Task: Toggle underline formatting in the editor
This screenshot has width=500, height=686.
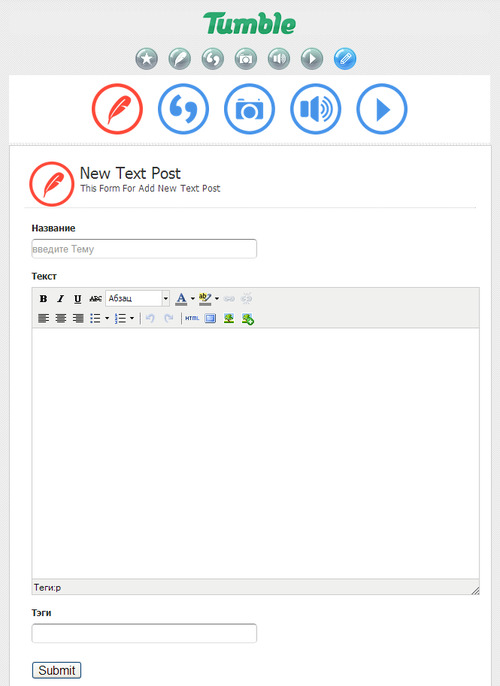Action: (77, 299)
